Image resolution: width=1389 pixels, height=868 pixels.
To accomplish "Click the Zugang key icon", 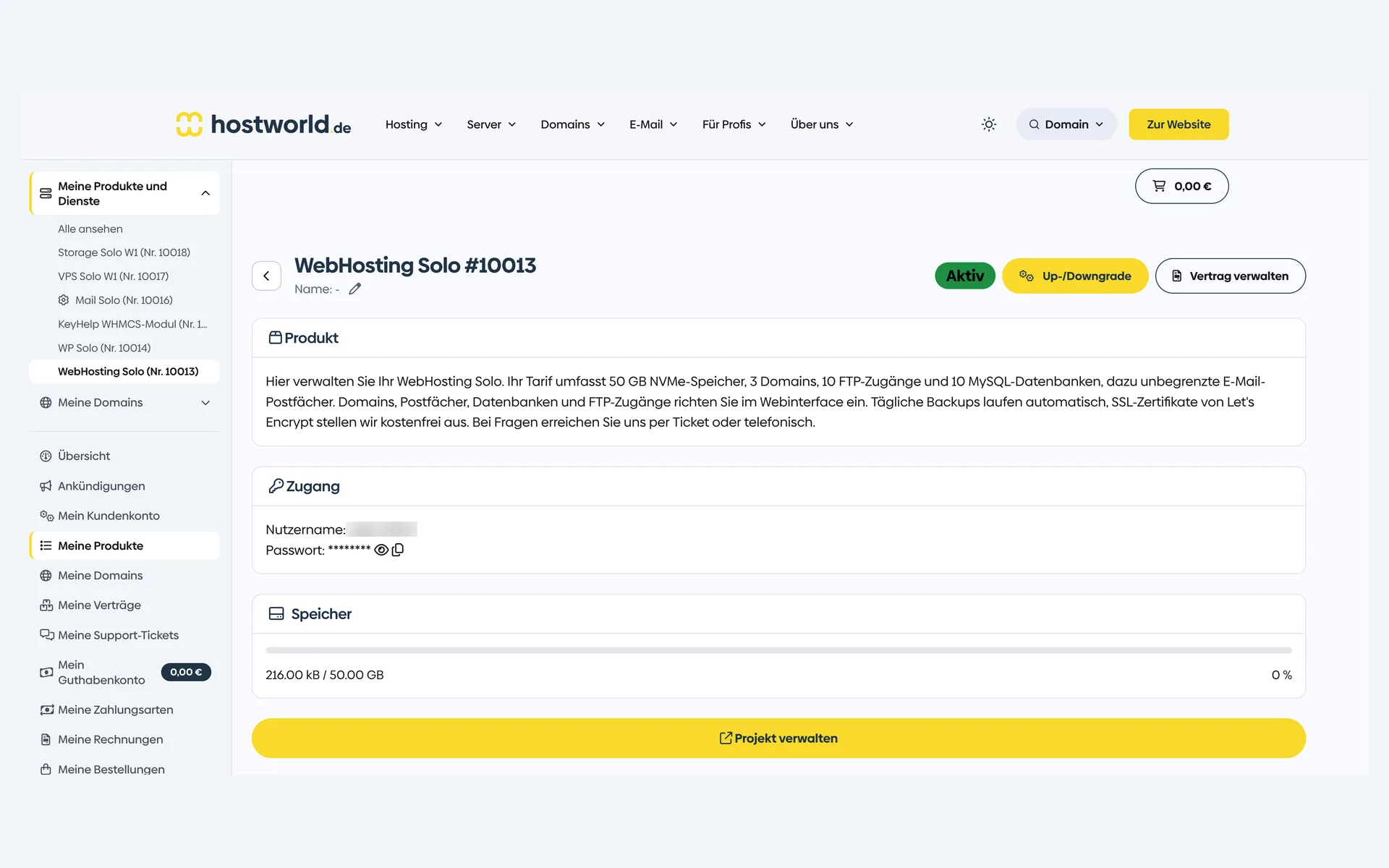I will pyautogui.click(x=276, y=486).
